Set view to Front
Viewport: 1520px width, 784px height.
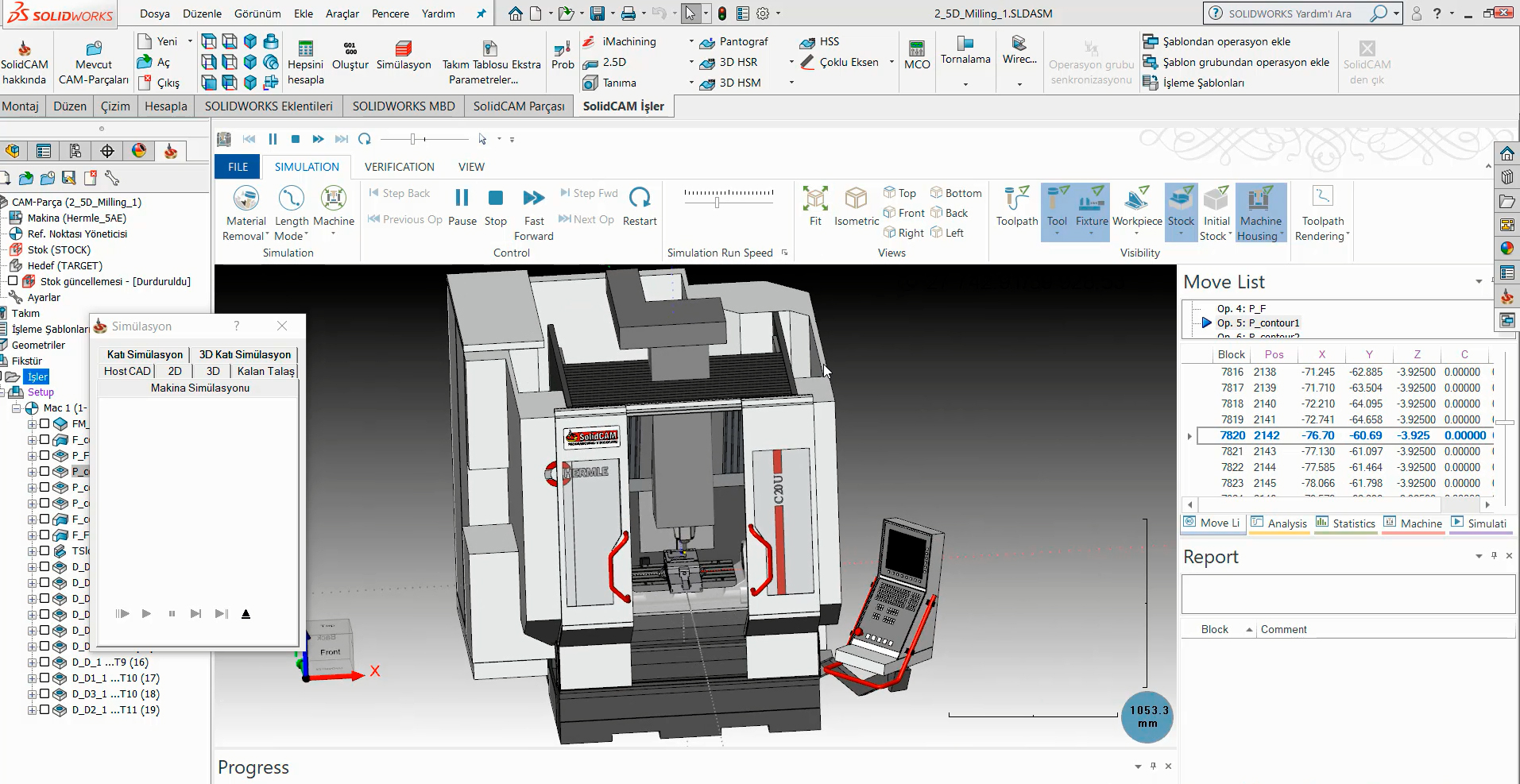pos(903,213)
